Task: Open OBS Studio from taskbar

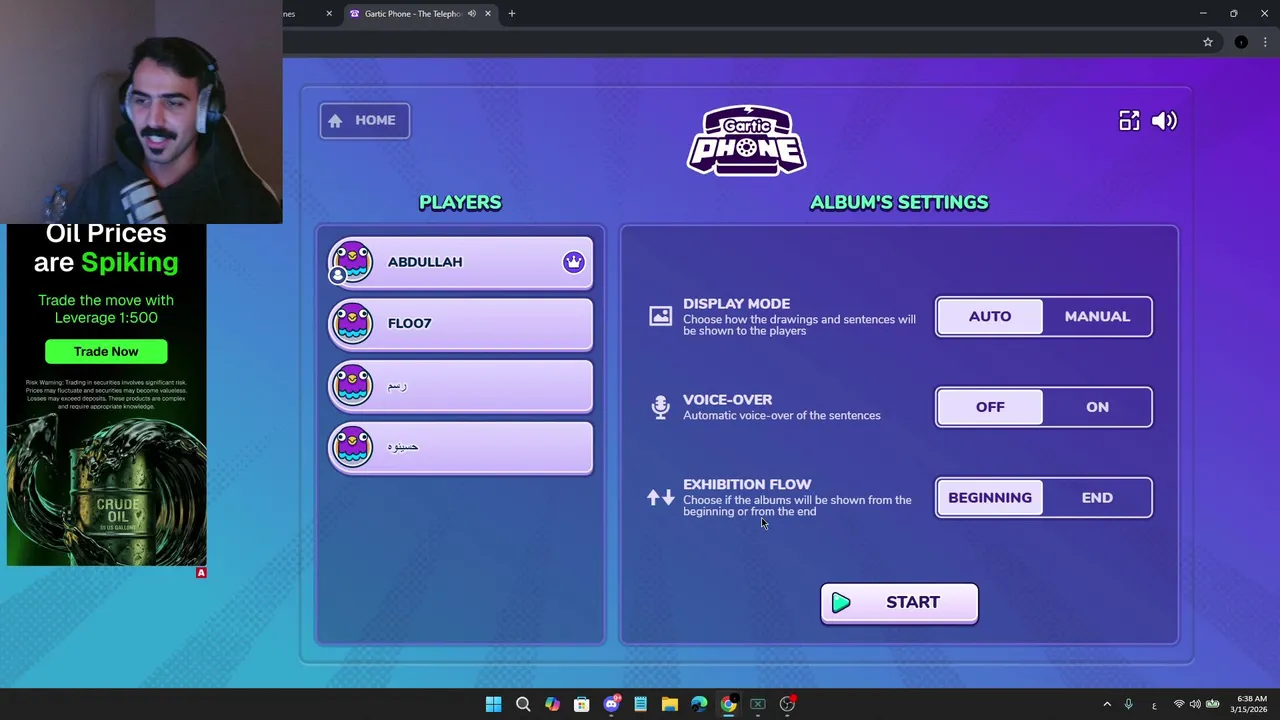Action: click(x=787, y=705)
